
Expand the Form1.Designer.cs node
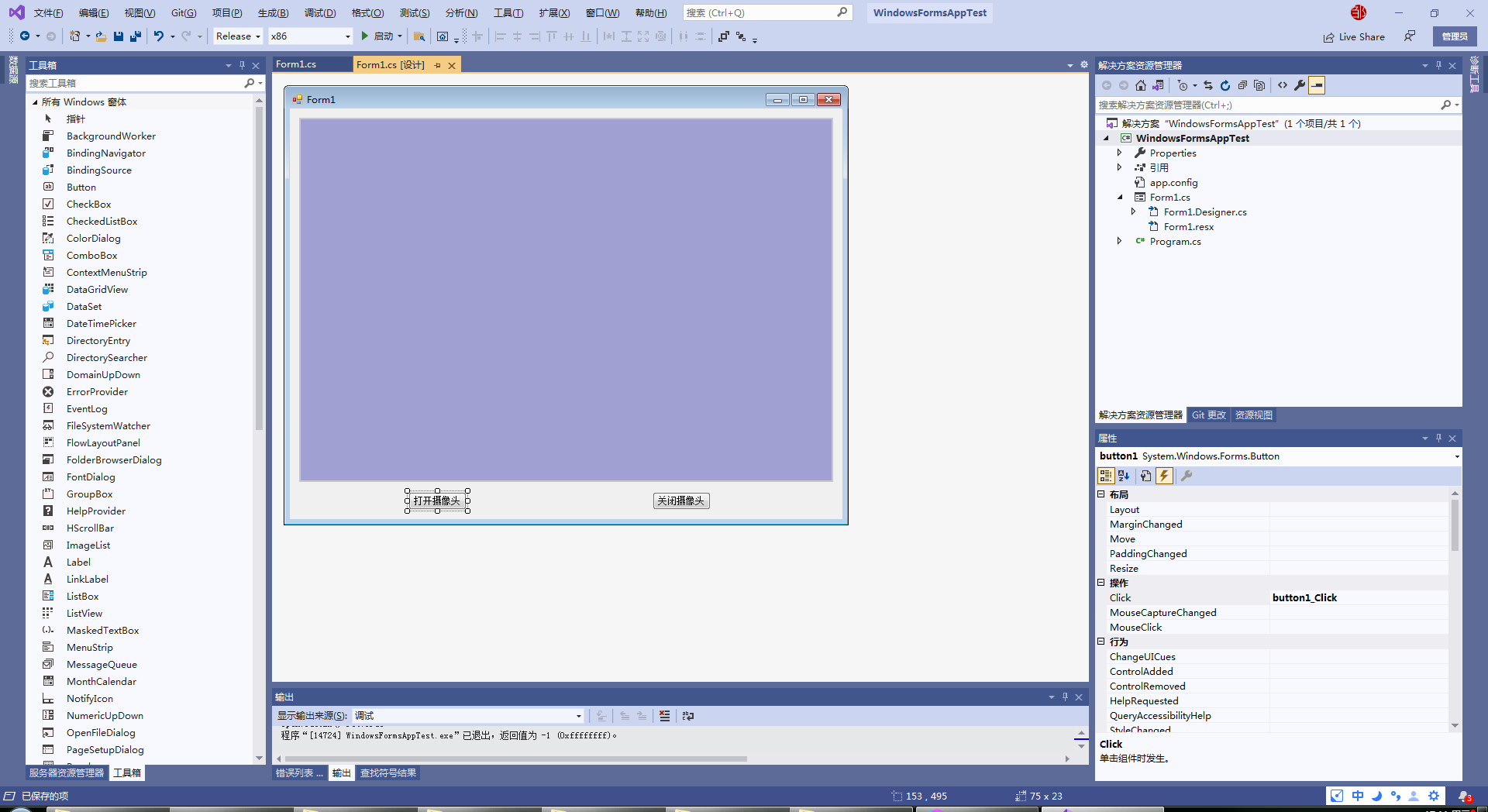[1133, 212]
